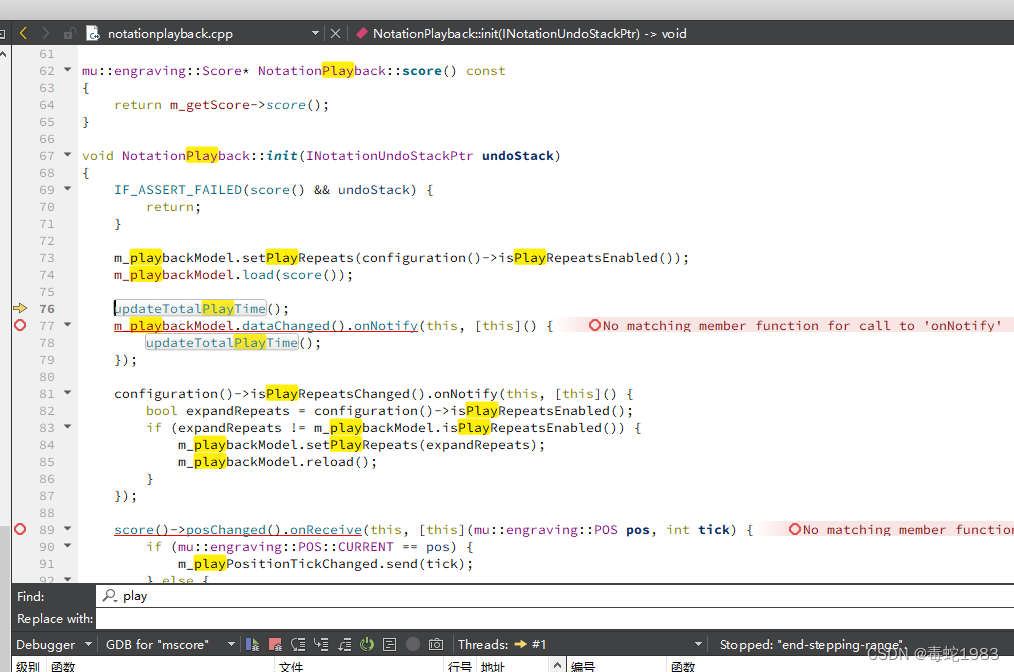
Task: Collapse the fold at line 62
Action: (67, 69)
